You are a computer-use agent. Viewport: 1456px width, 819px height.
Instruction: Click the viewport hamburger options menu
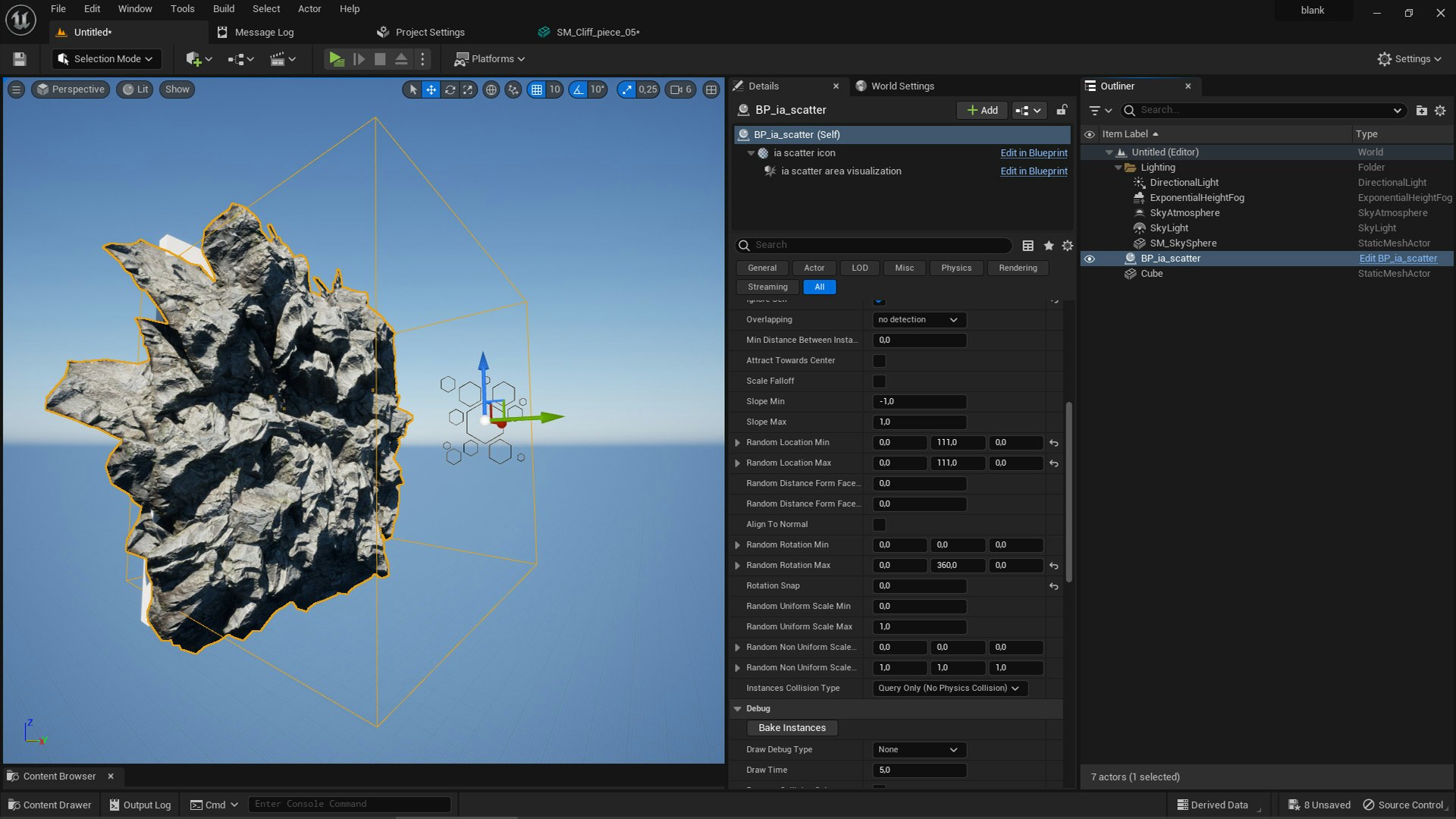[x=16, y=89]
